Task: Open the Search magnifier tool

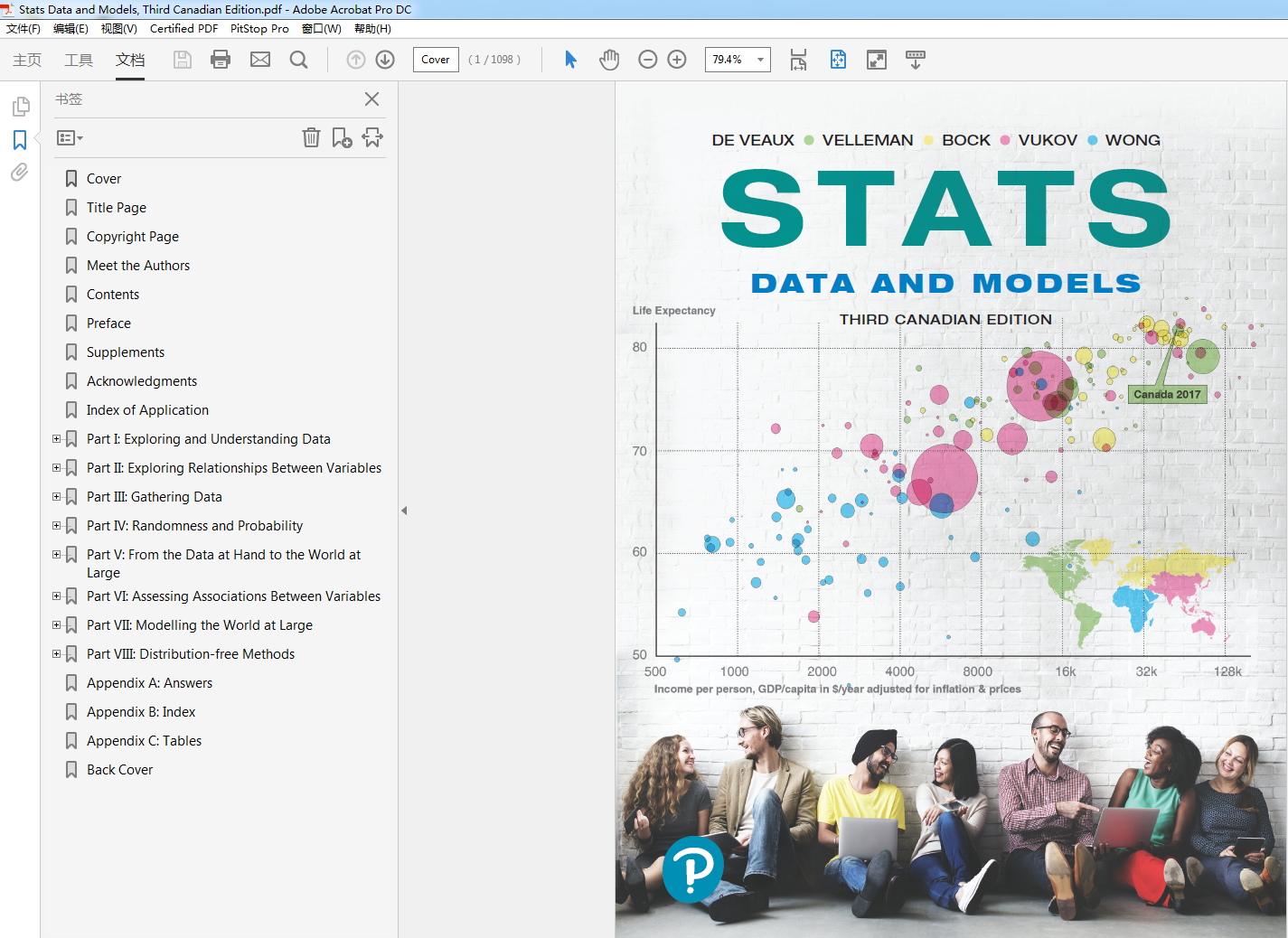Action: click(299, 60)
